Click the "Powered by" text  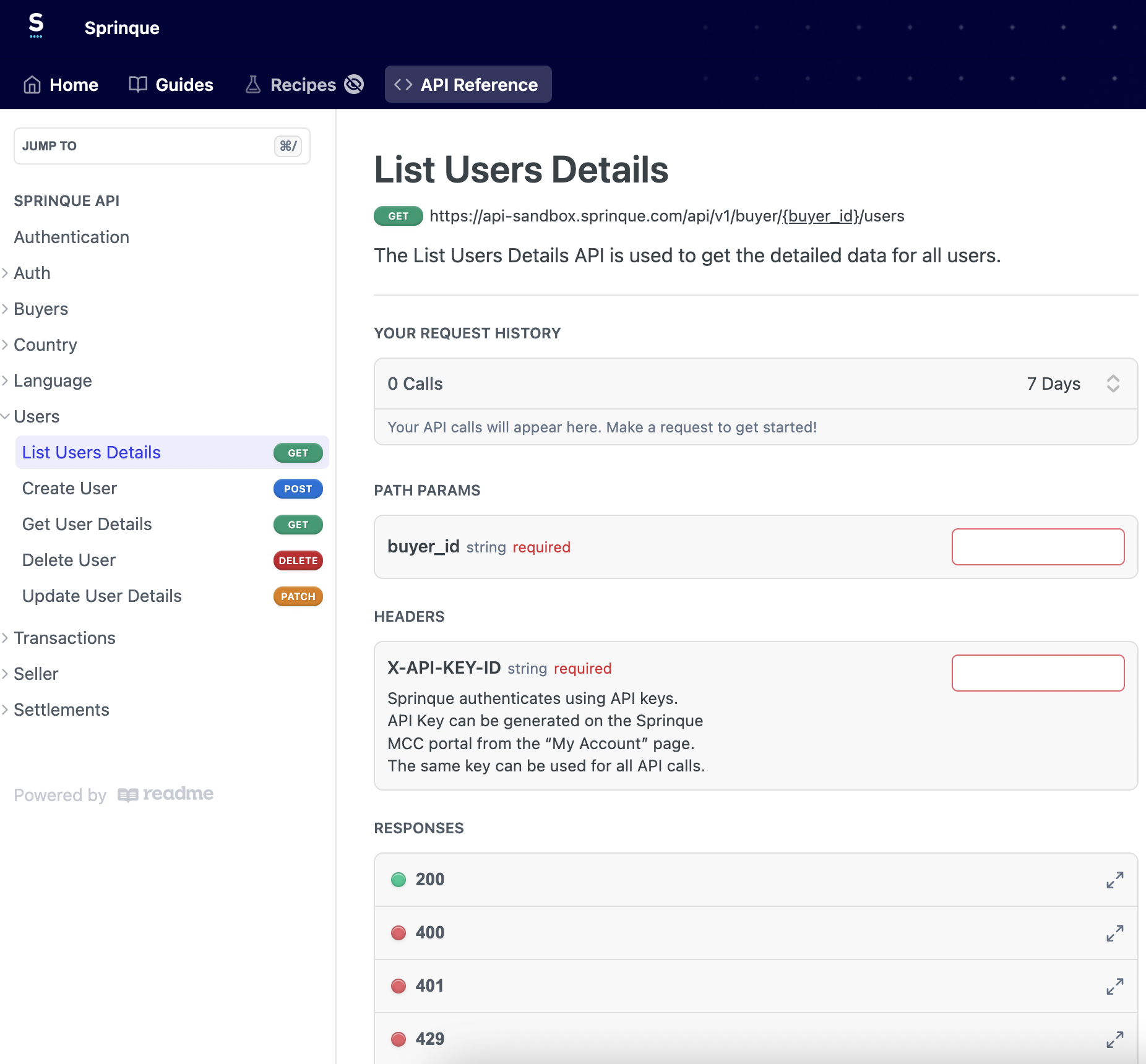tap(60, 795)
